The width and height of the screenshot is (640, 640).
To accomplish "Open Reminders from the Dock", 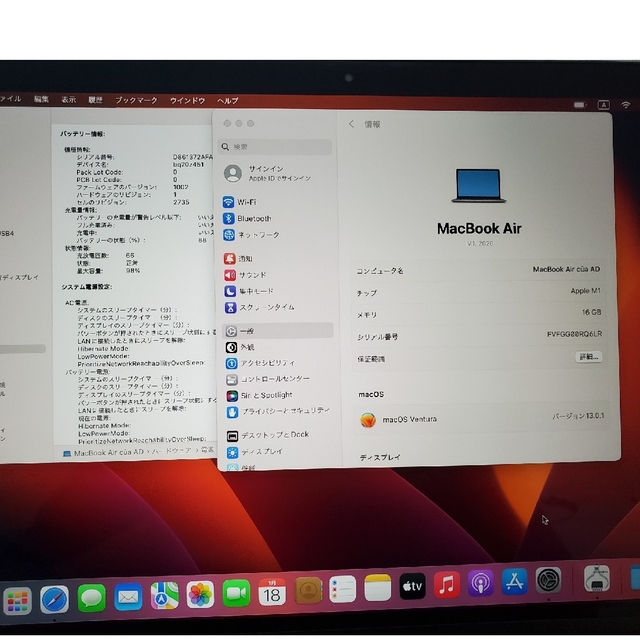I will pyautogui.click(x=342, y=589).
